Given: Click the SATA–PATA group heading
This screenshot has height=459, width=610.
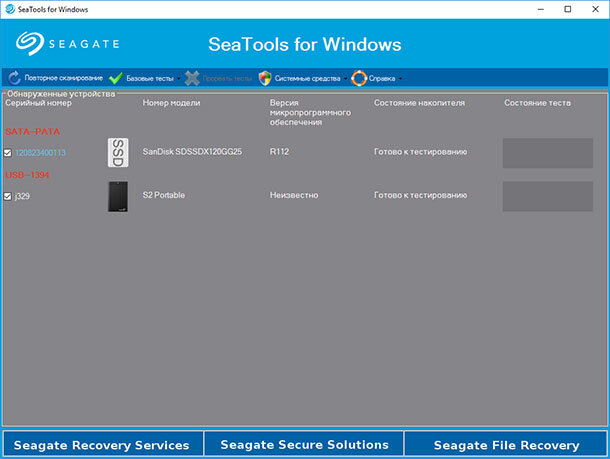Looking at the screenshot, I should pyautogui.click(x=33, y=131).
